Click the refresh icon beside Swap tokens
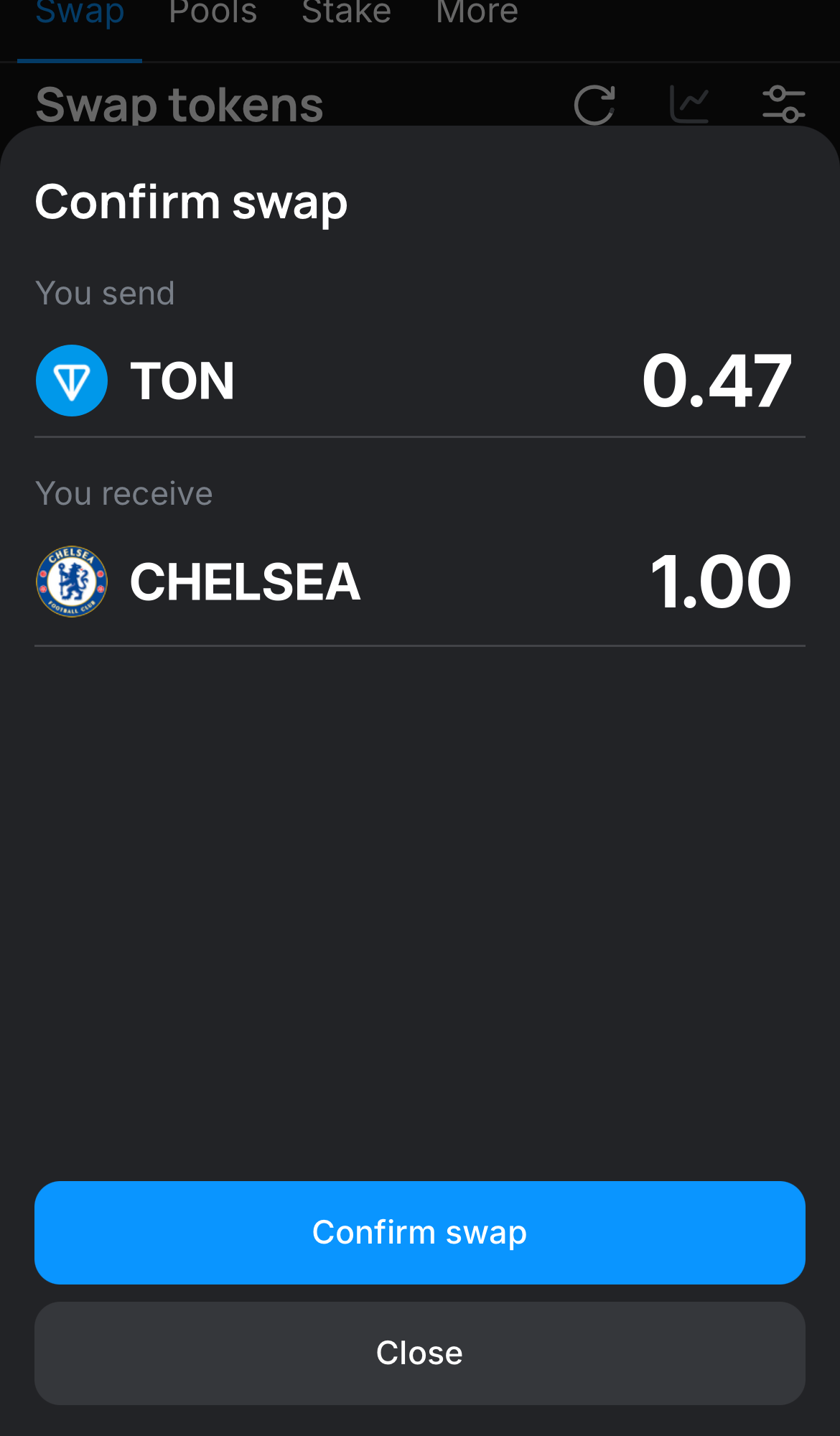The width and height of the screenshot is (840, 1436). click(594, 105)
